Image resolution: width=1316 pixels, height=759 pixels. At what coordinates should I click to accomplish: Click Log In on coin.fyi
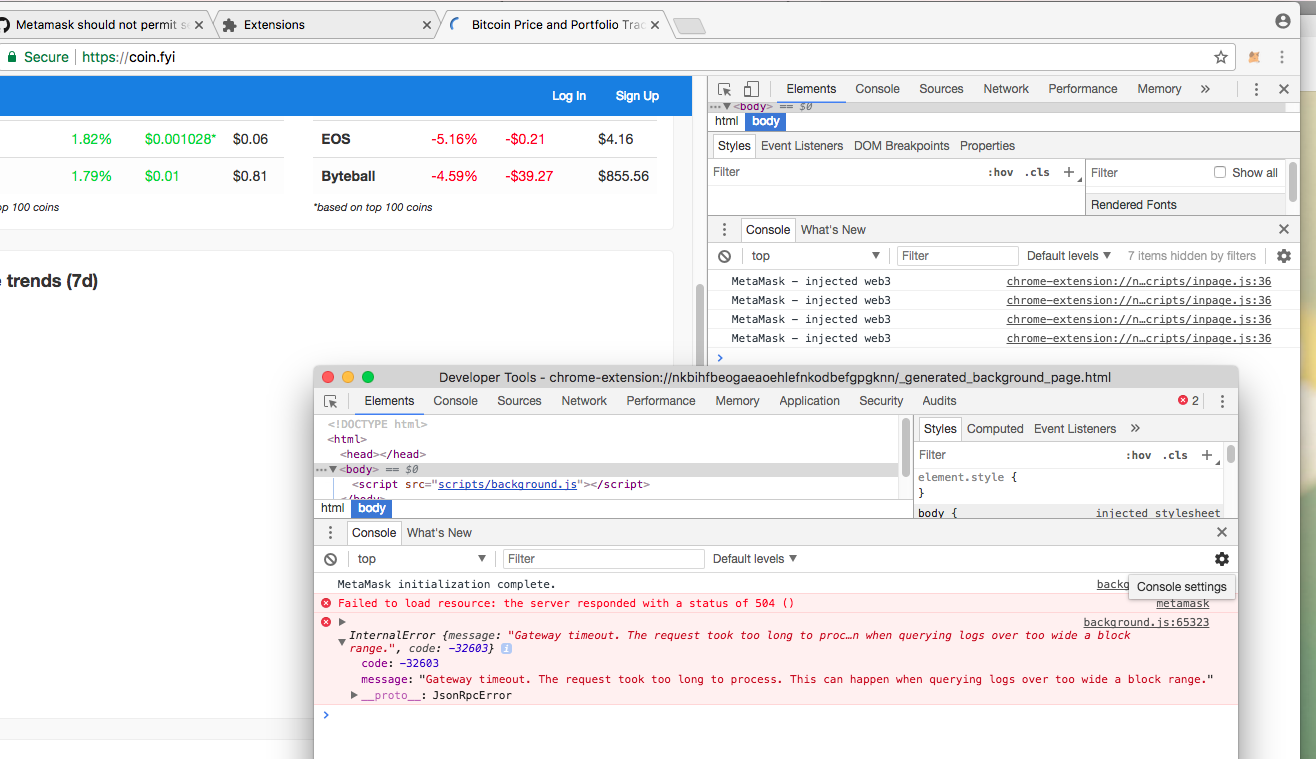point(569,96)
